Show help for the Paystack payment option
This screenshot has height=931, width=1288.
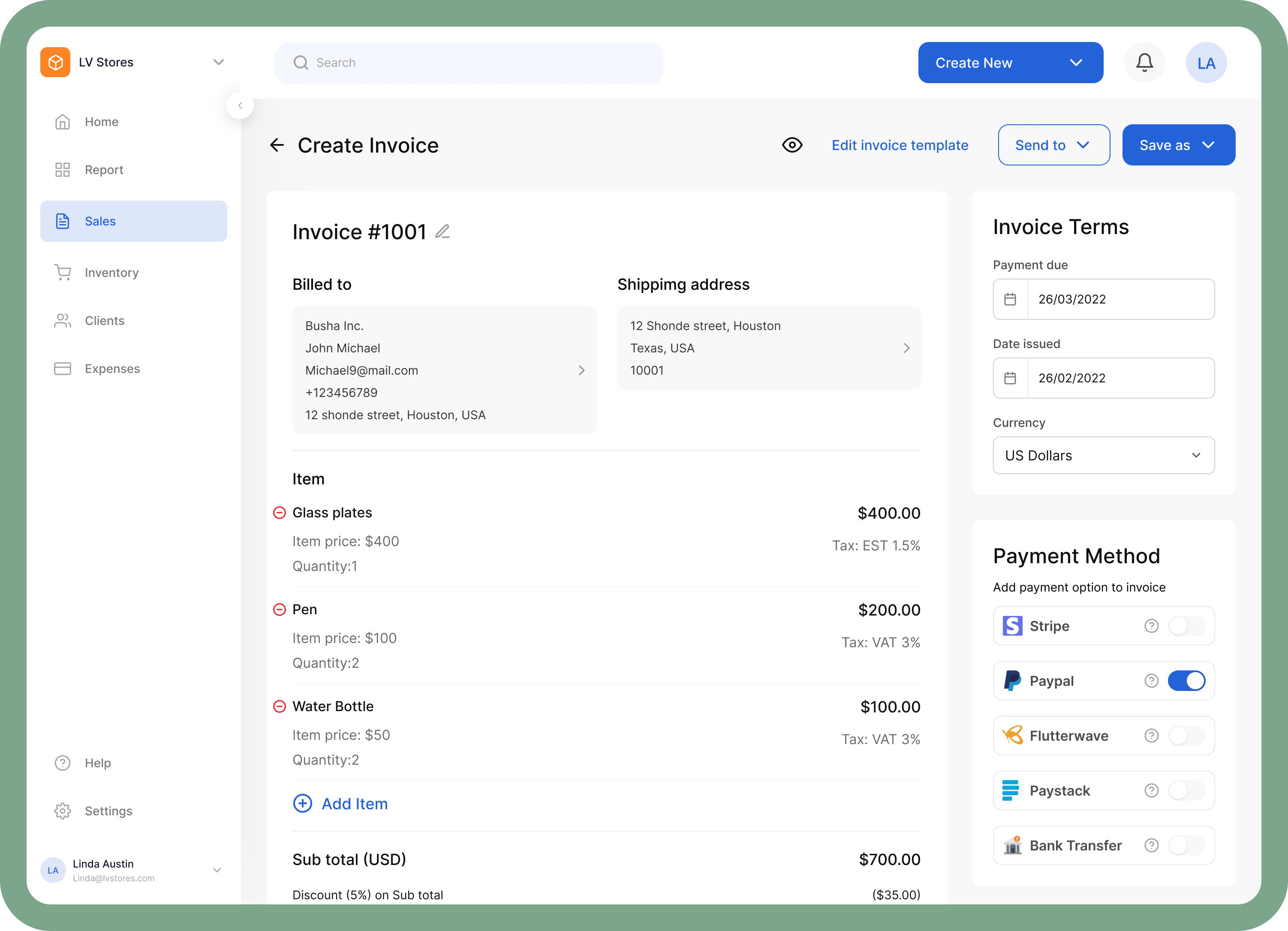[1151, 791]
